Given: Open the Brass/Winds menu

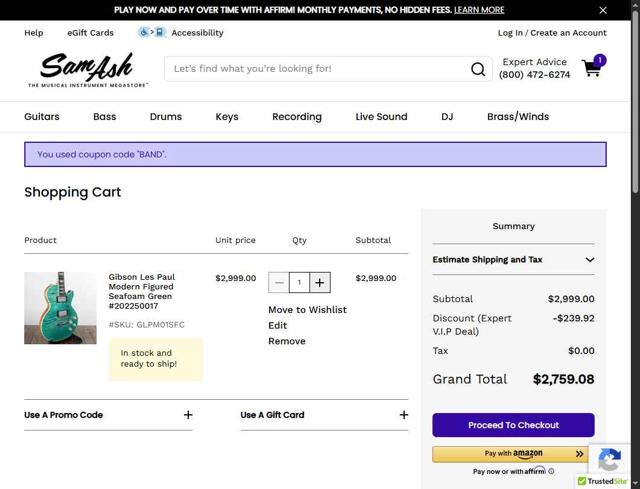Looking at the screenshot, I should coord(518,117).
